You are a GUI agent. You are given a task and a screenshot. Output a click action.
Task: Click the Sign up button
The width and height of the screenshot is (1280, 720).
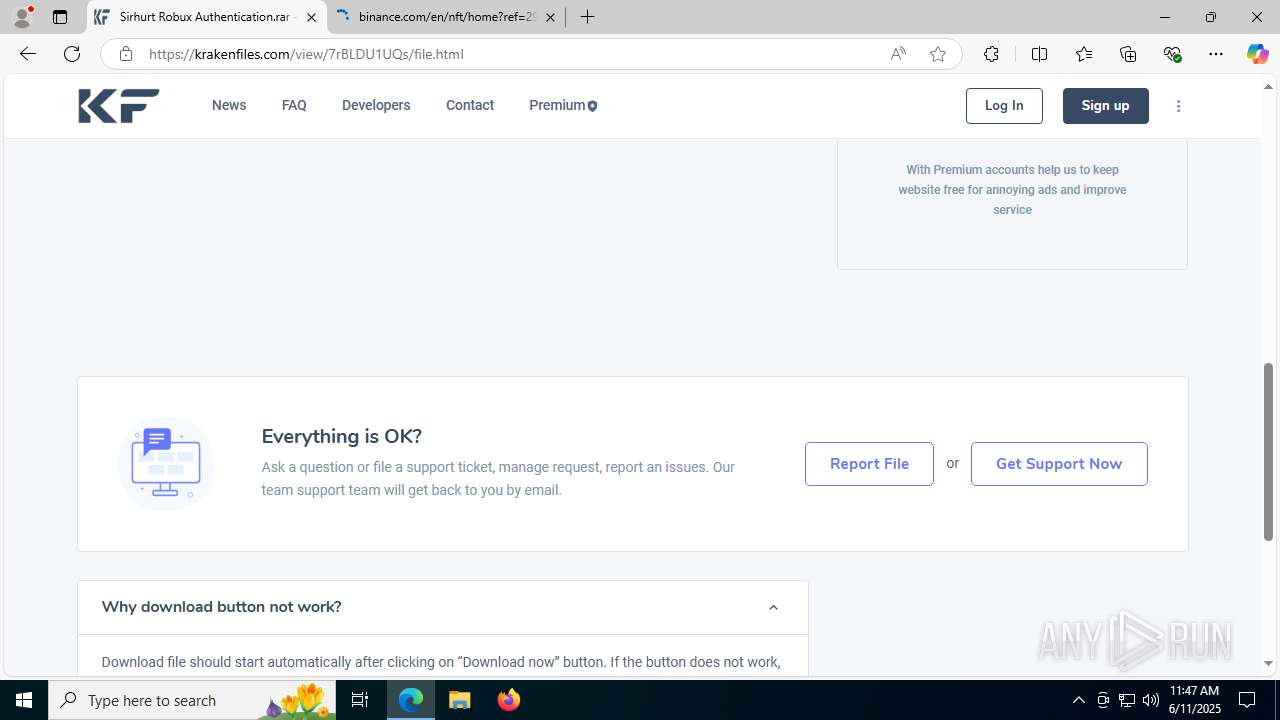1105,106
